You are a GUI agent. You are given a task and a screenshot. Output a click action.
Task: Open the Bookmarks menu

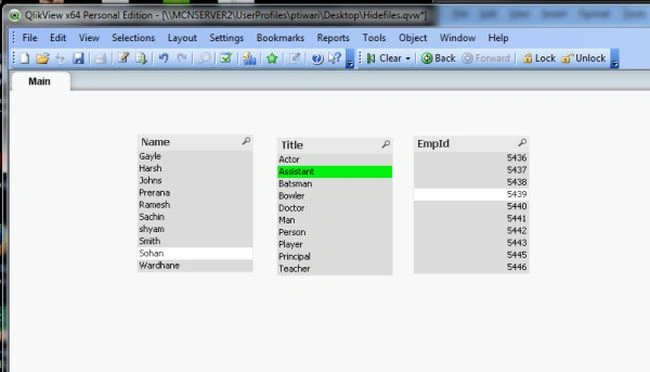[x=280, y=38]
